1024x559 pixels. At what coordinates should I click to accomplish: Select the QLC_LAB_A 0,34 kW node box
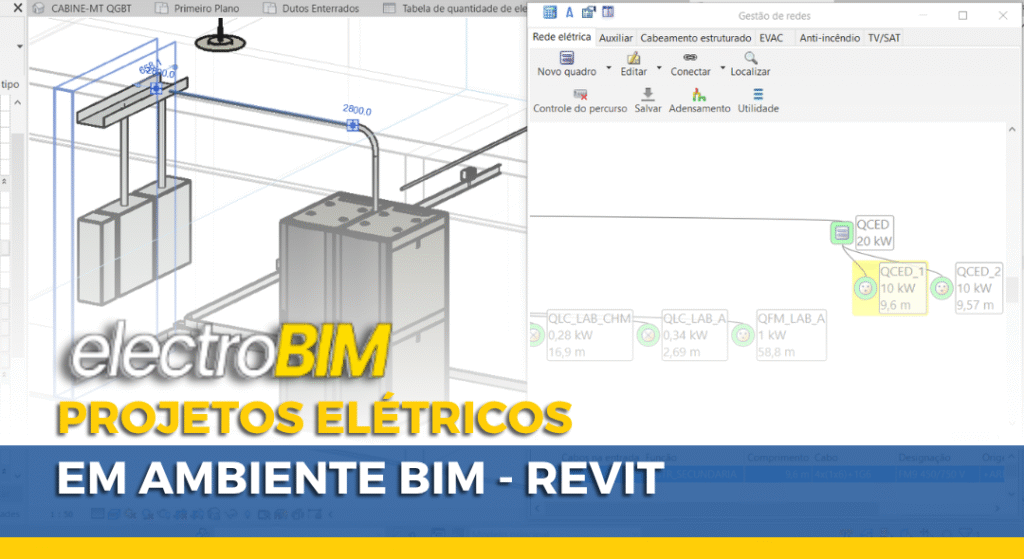(694, 335)
